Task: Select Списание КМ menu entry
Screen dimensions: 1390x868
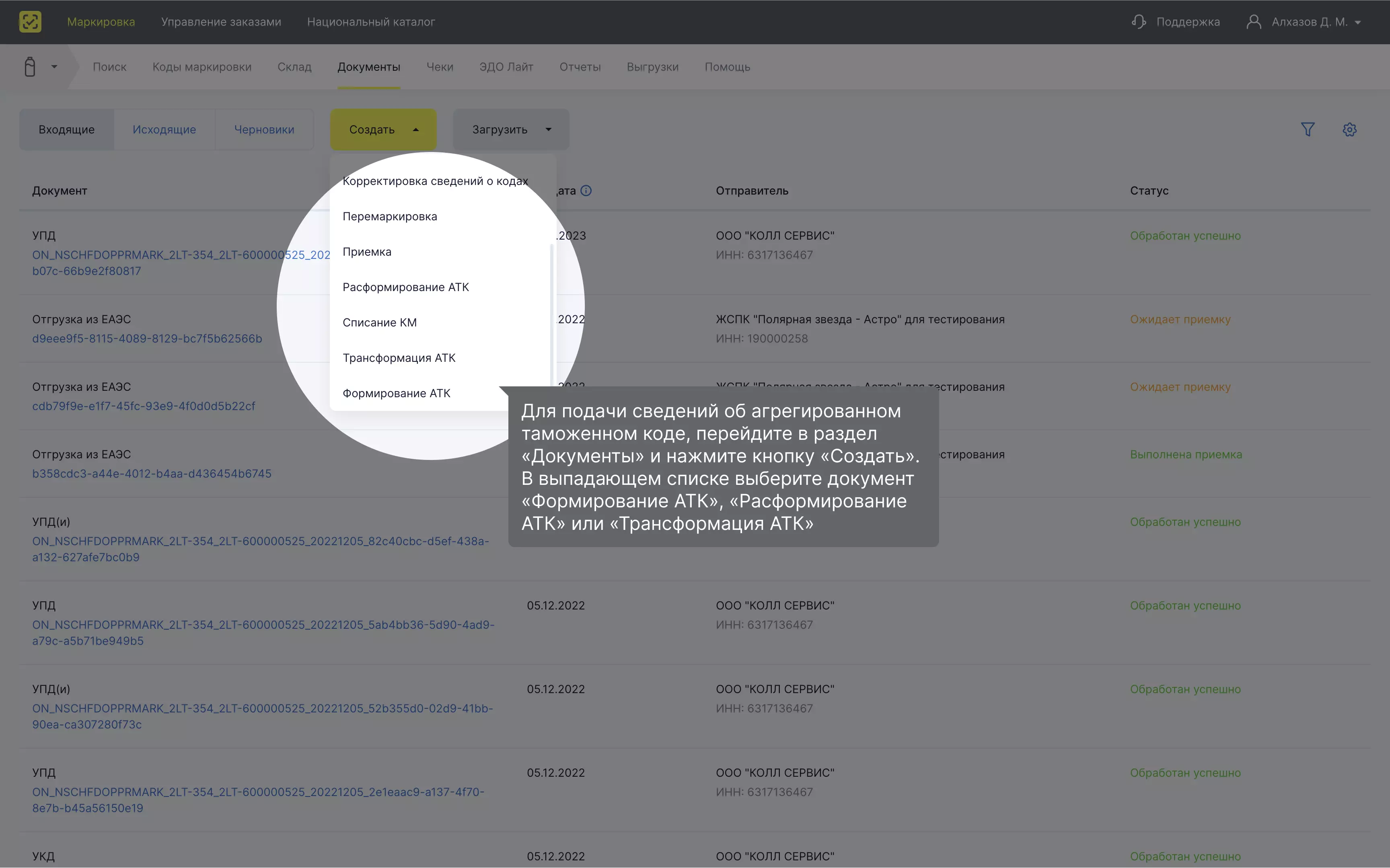Action: pos(380,322)
